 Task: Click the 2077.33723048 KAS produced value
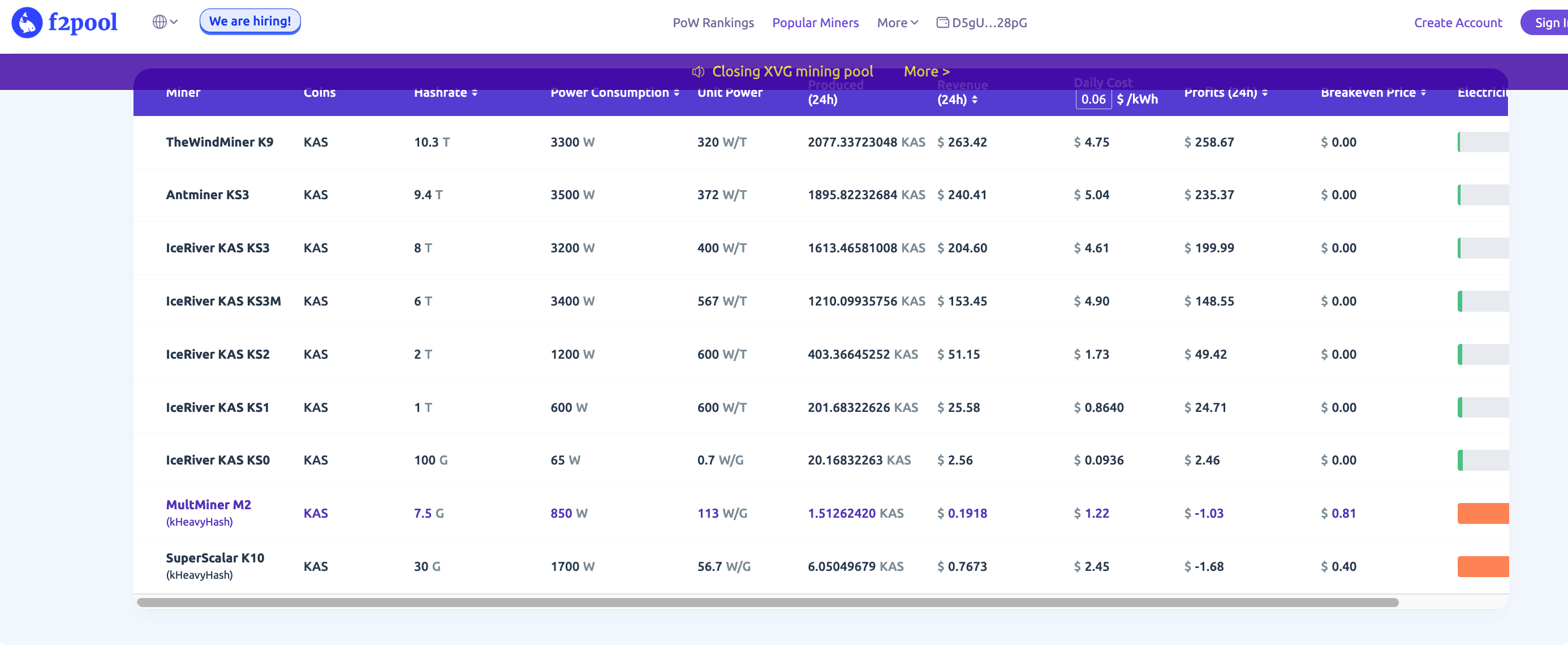pos(865,142)
